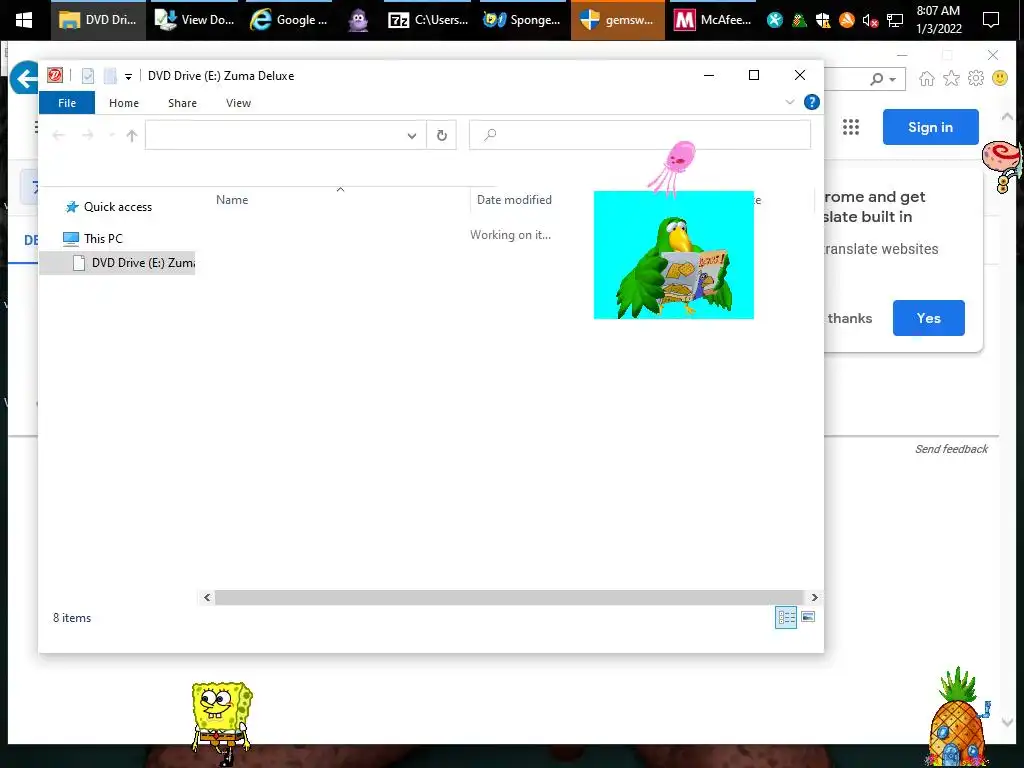Open the Google apps grid icon
Screen dimensions: 1024x768
point(850,127)
